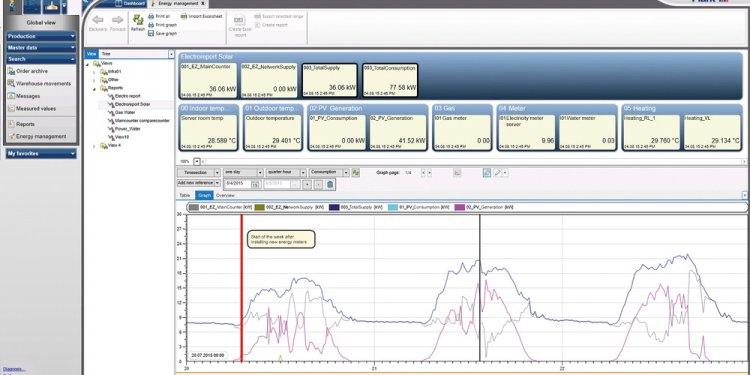Click the 02_PV_Generation magenta legend swatch
Image resolution: width=750 pixels, height=375 pixels.
tap(459, 208)
